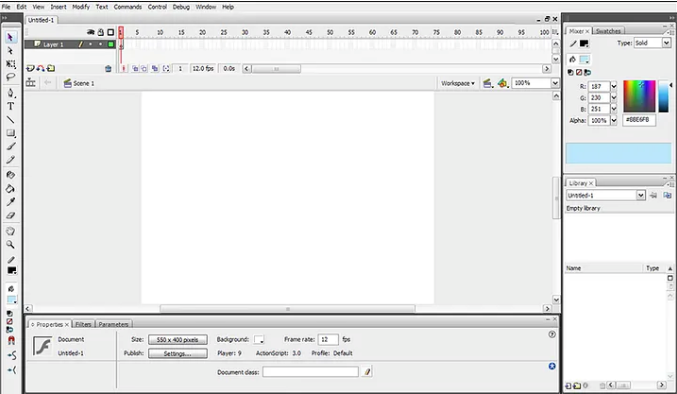The width and height of the screenshot is (677, 394).
Task: Insert a layer folder
Action: (x=51, y=68)
